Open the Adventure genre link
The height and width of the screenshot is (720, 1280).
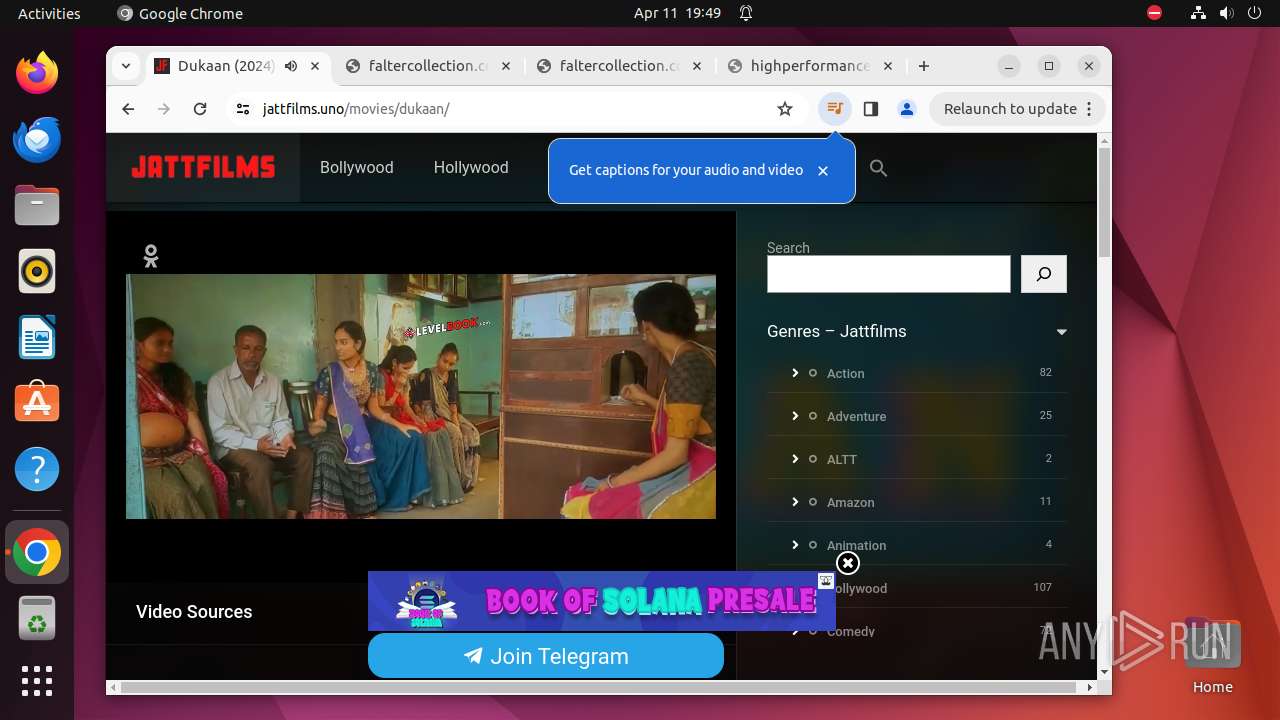coord(856,416)
